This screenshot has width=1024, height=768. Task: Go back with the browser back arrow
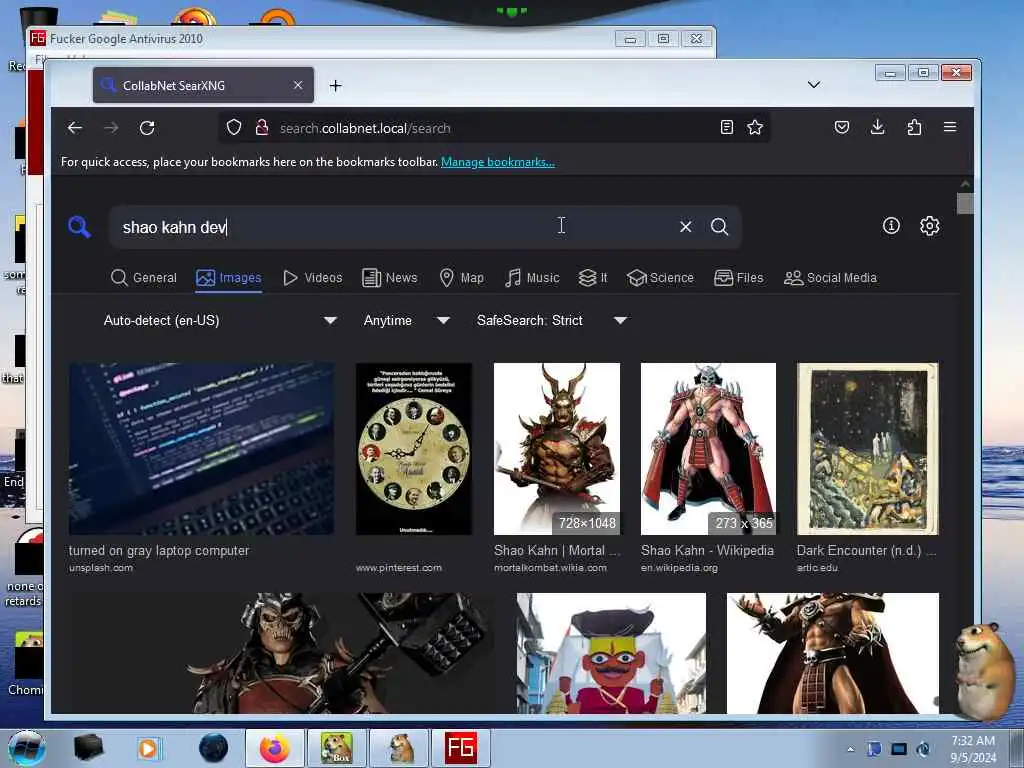(x=75, y=128)
